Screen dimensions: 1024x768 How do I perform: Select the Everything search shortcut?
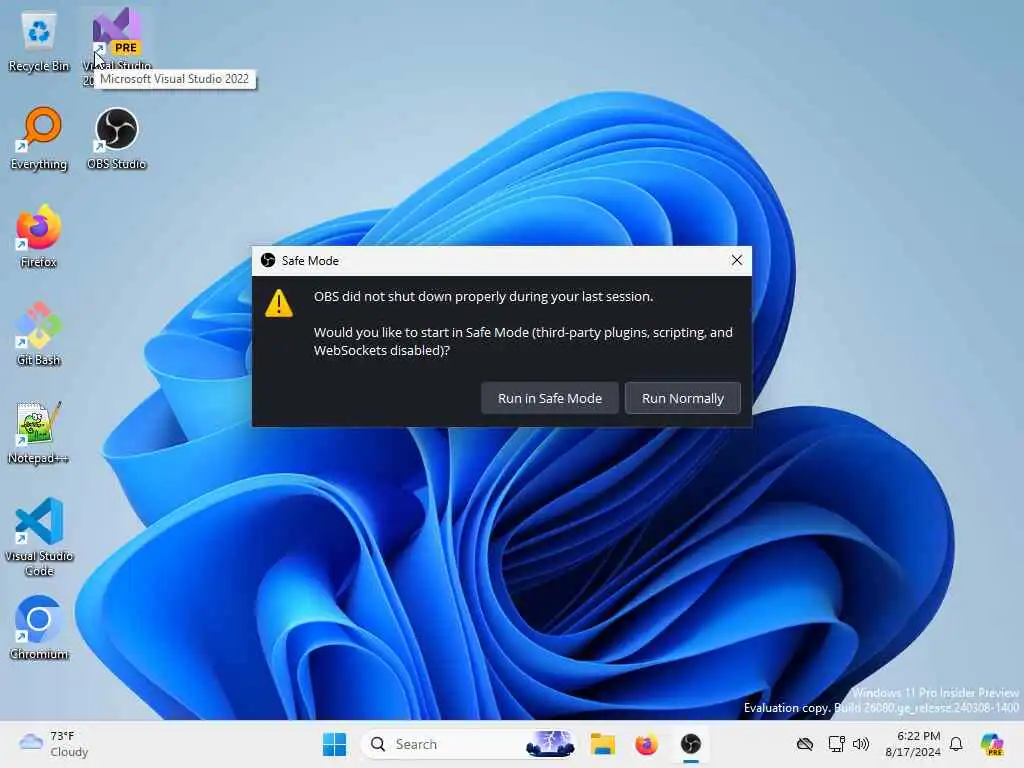pyautogui.click(x=39, y=139)
